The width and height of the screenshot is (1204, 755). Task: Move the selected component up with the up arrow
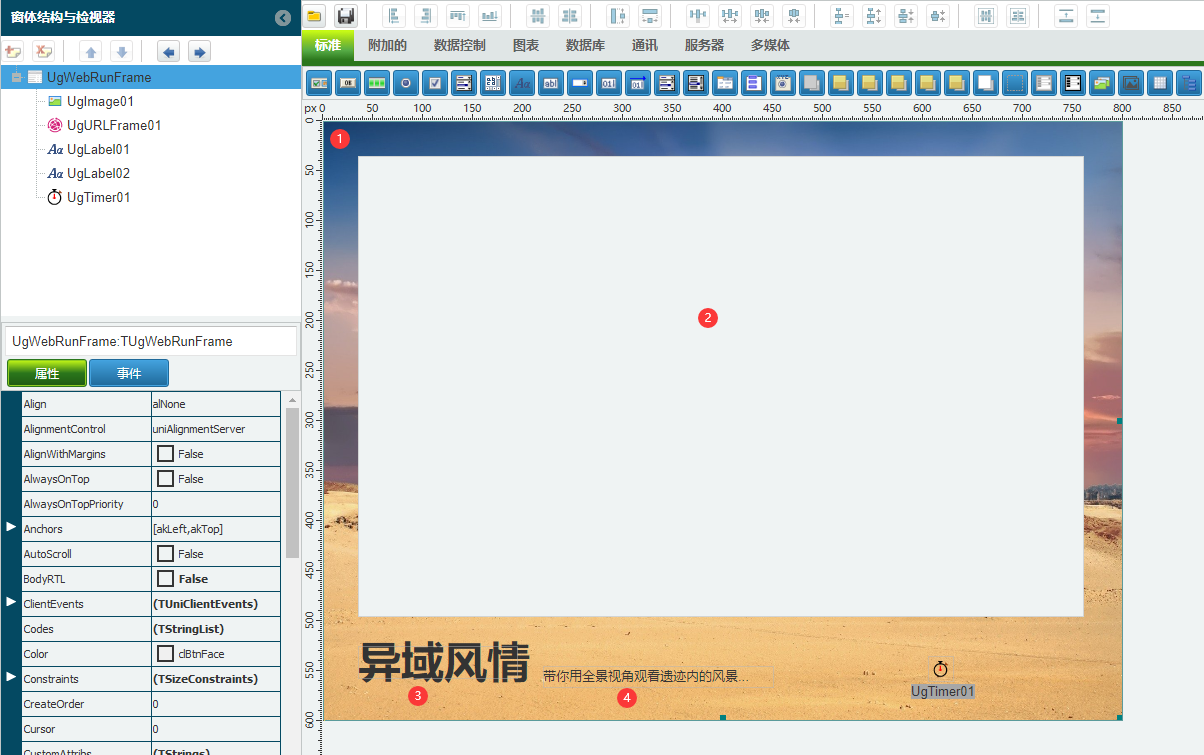(90, 52)
